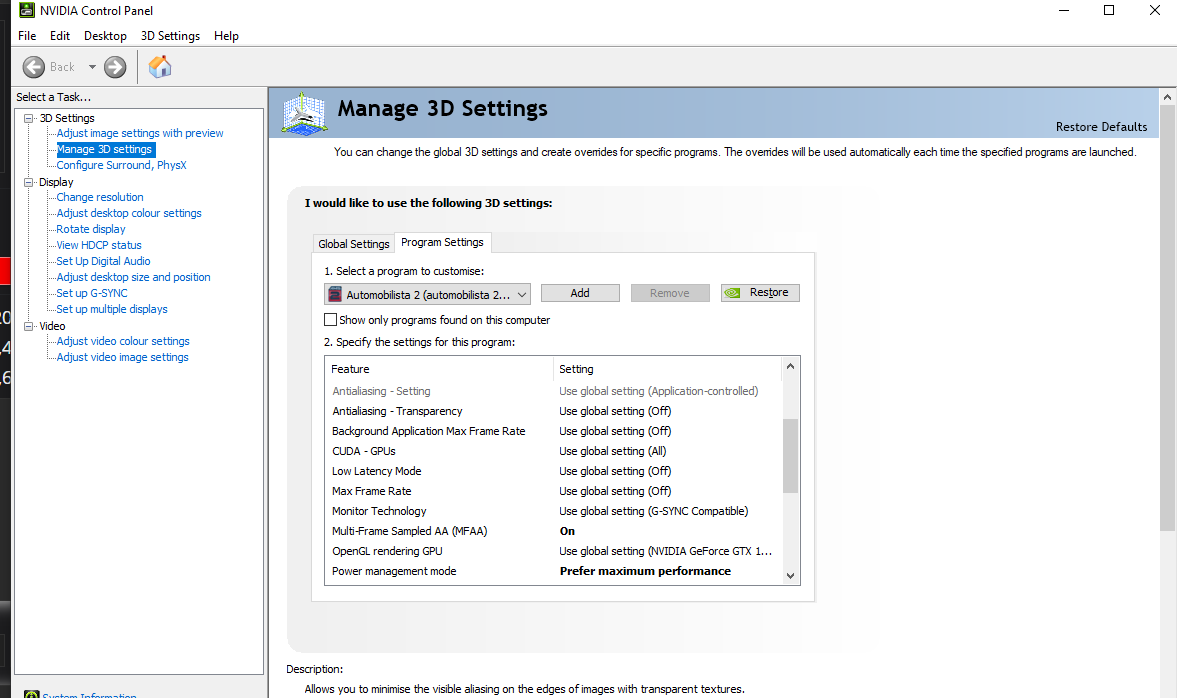Open the Desktop menu

click(x=105, y=36)
